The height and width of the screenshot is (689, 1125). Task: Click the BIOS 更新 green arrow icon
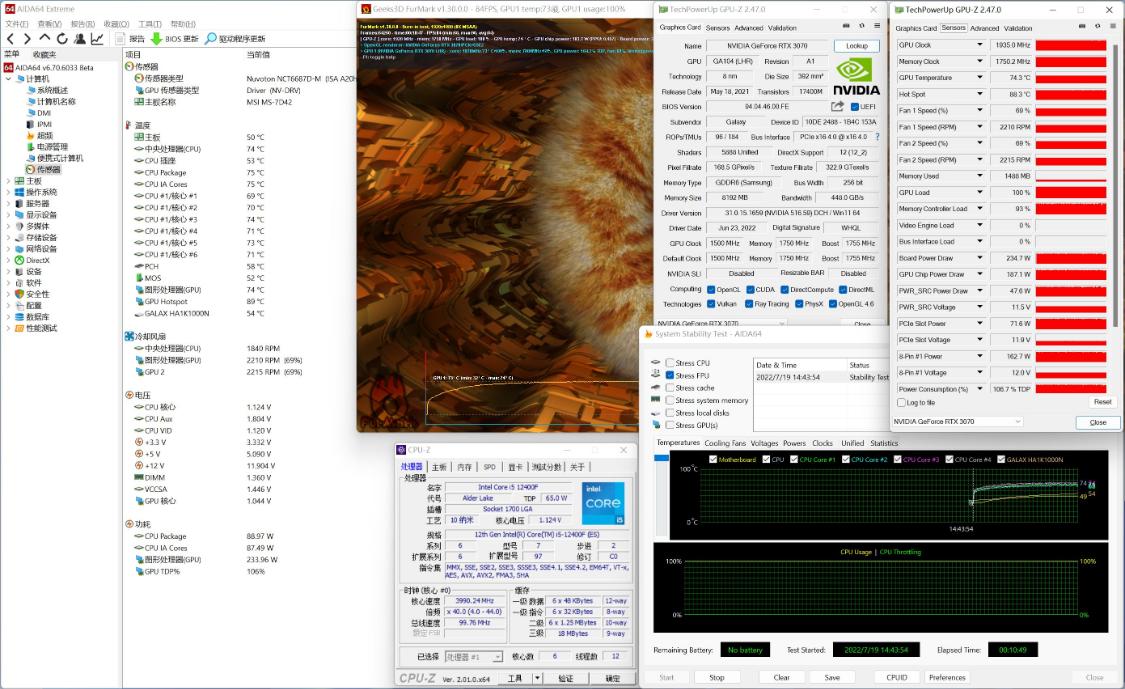[x=156, y=39]
